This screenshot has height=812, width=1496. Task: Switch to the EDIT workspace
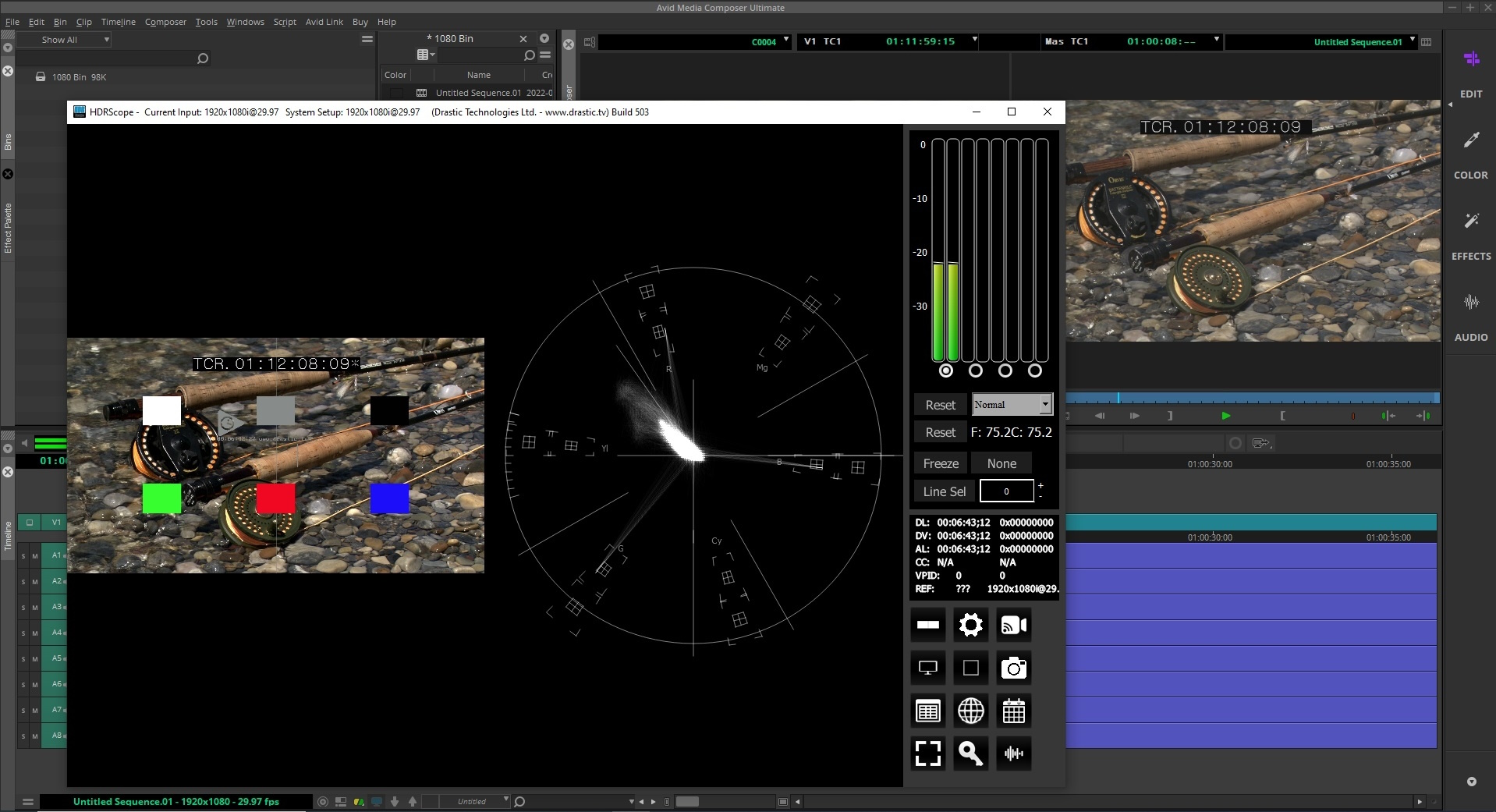point(1471,74)
